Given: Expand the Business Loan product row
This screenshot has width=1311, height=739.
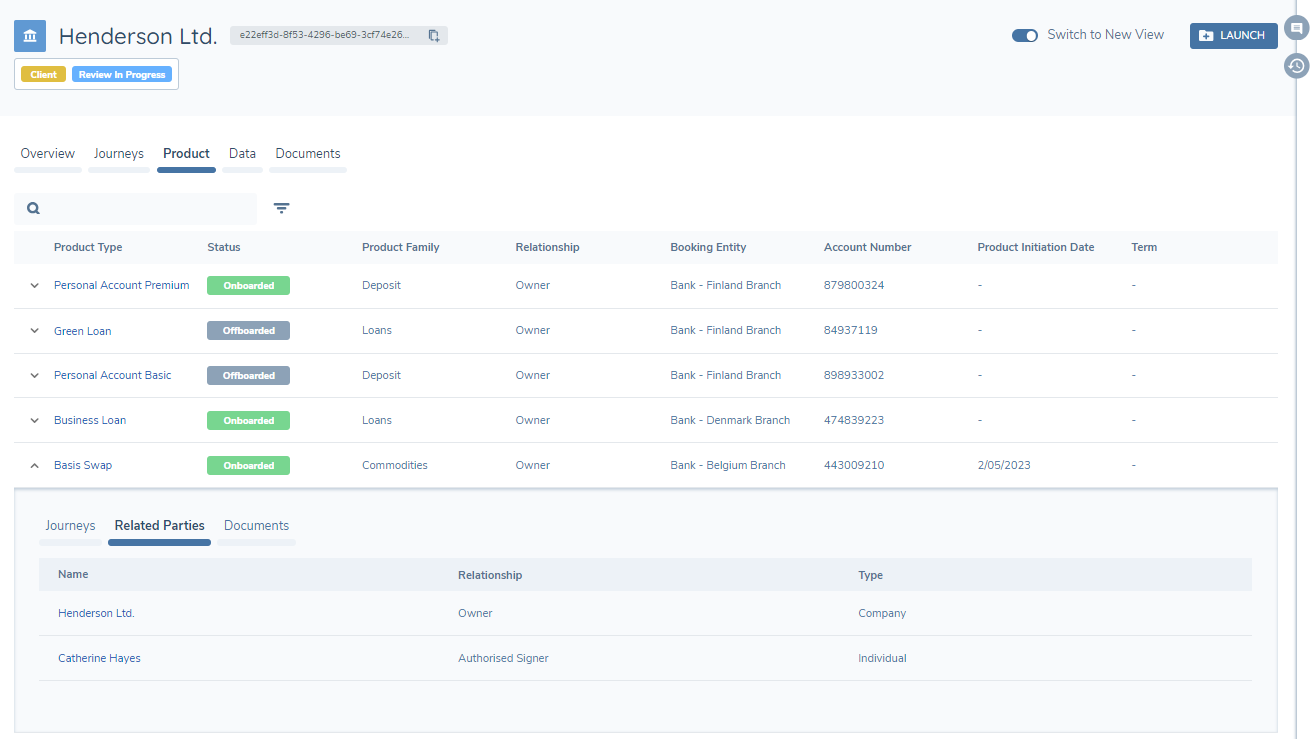Looking at the screenshot, I should pos(33,420).
